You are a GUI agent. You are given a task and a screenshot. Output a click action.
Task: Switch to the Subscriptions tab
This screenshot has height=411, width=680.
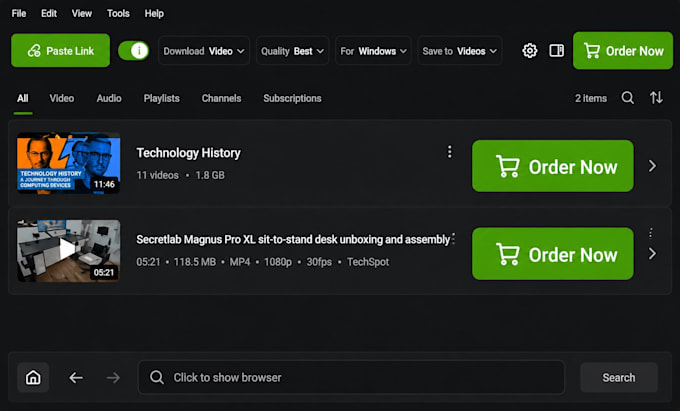coord(292,98)
